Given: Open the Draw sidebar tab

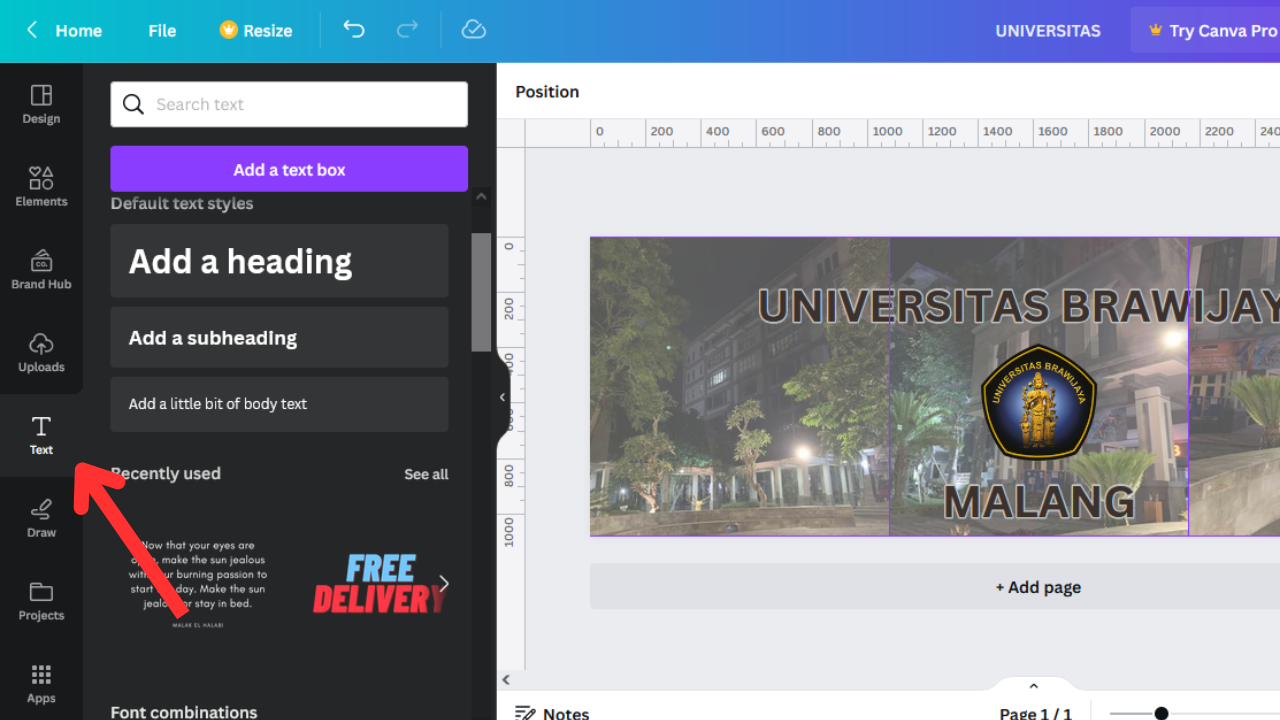Looking at the screenshot, I should click(x=41, y=519).
